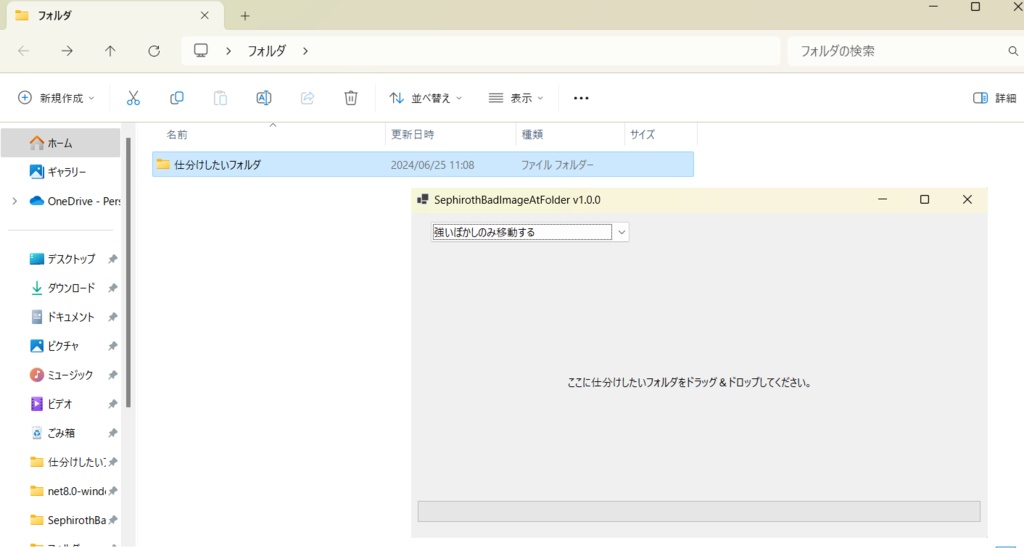Open ピクチャ in the sidebar
This screenshot has width=1024, height=548.
[56, 346]
